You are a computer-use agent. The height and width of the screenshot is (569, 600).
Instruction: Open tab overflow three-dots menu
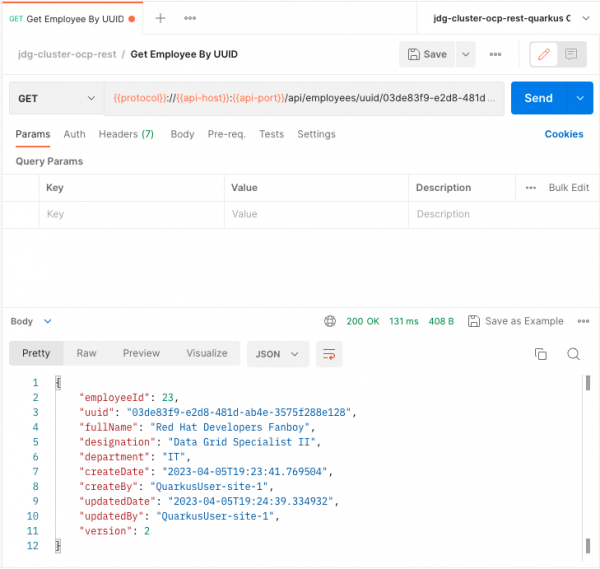click(x=190, y=19)
